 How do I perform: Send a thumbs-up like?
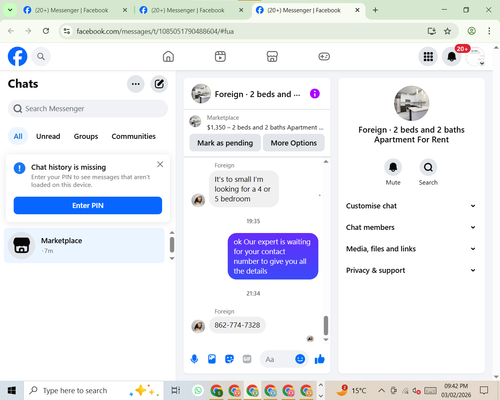tap(319, 359)
